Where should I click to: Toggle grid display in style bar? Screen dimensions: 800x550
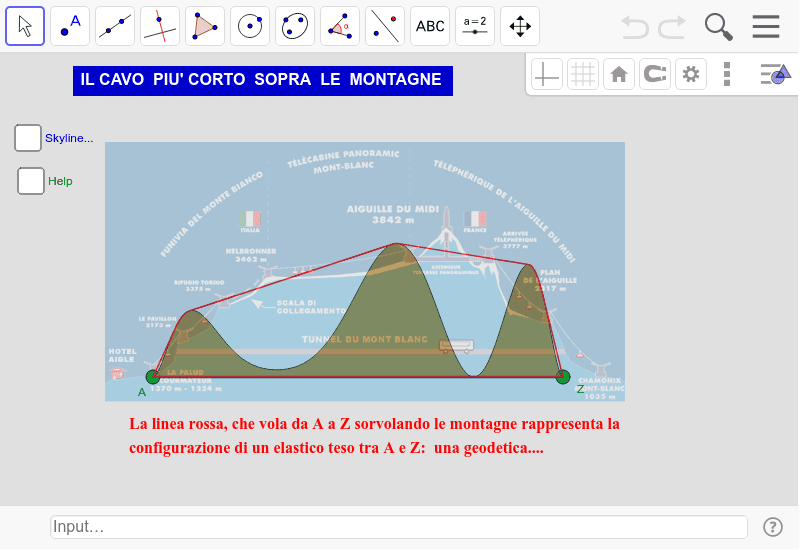(x=583, y=74)
